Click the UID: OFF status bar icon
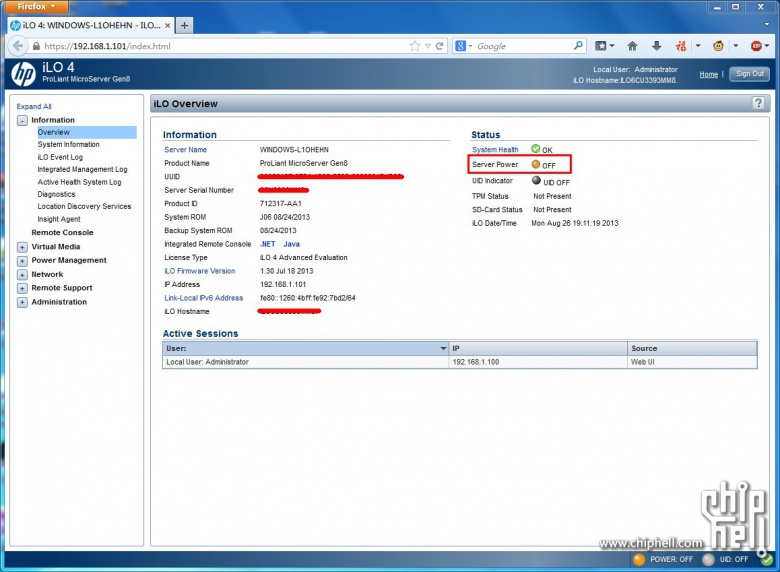780x572 pixels. click(x=708, y=559)
